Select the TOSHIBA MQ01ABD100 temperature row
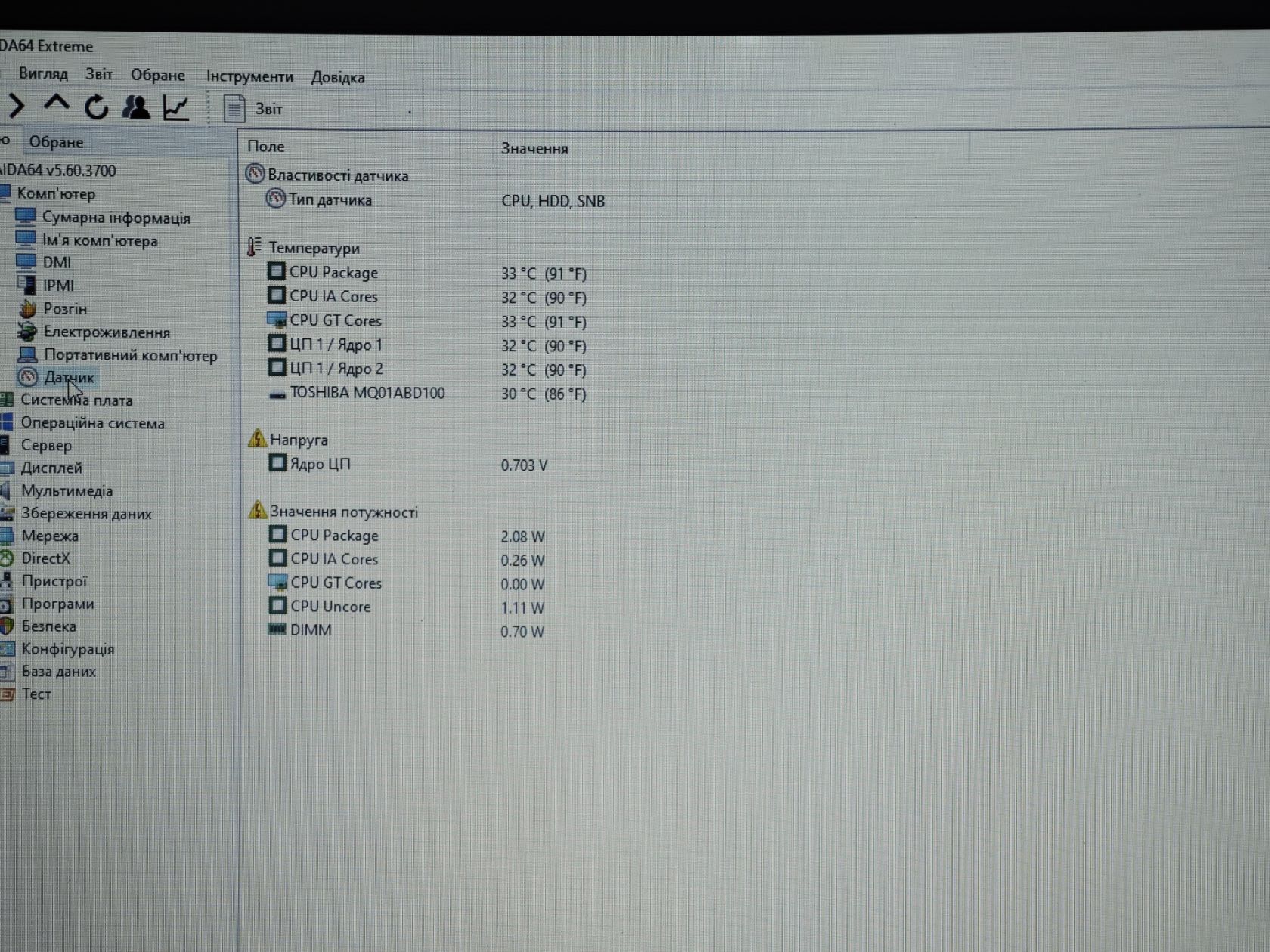 pos(428,394)
